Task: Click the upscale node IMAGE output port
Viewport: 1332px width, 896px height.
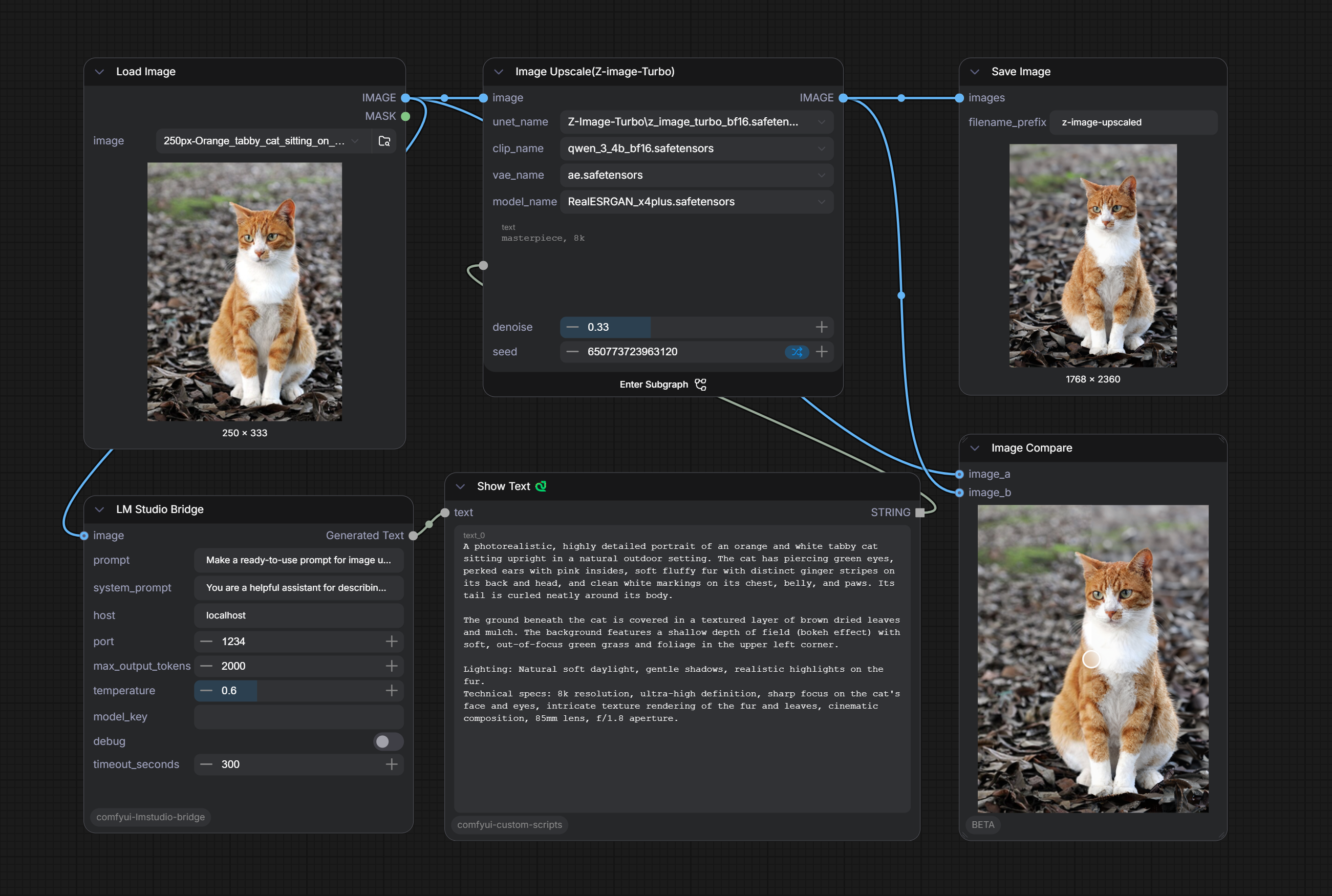Action: (x=843, y=98)
